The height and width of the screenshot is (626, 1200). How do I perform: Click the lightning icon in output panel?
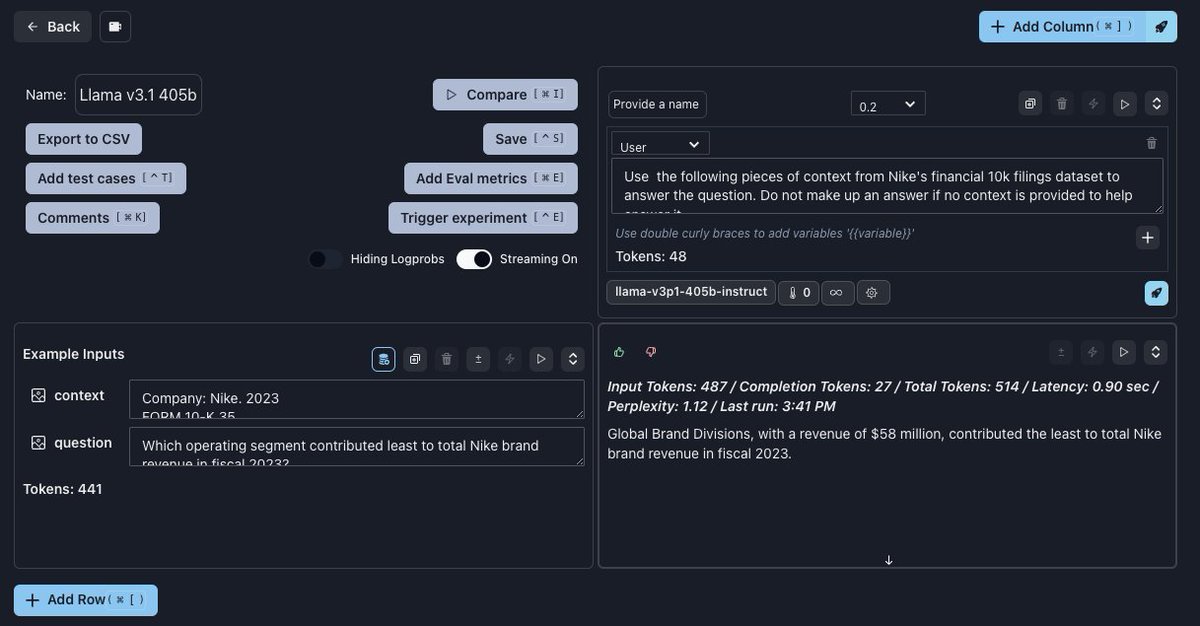[1093, 352]
